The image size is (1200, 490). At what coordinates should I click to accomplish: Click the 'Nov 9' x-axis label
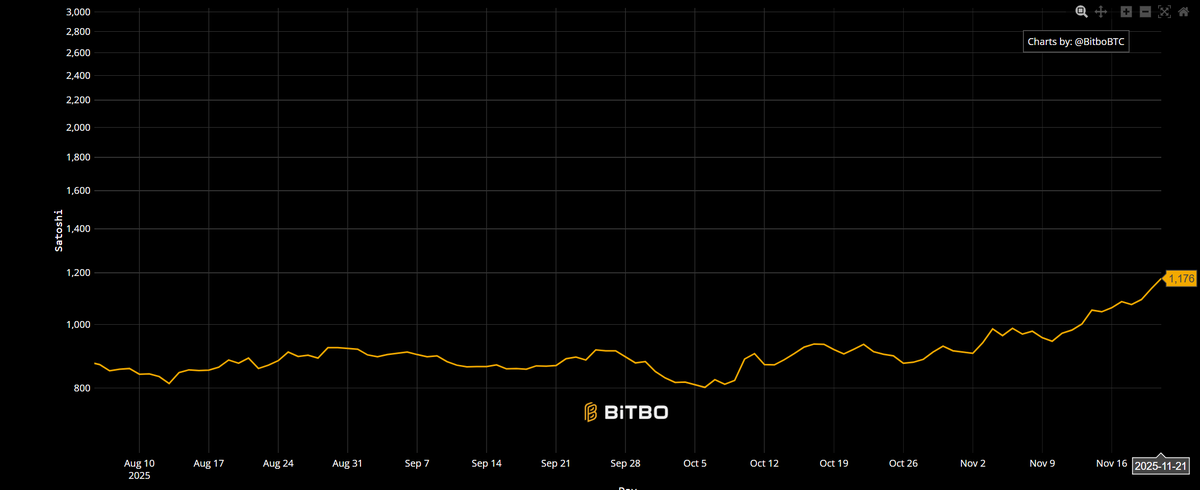tap(1042, 464)
